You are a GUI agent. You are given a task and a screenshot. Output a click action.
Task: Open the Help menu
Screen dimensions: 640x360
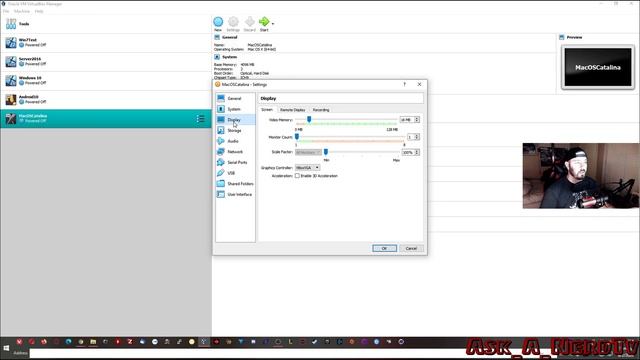point(39,11)
